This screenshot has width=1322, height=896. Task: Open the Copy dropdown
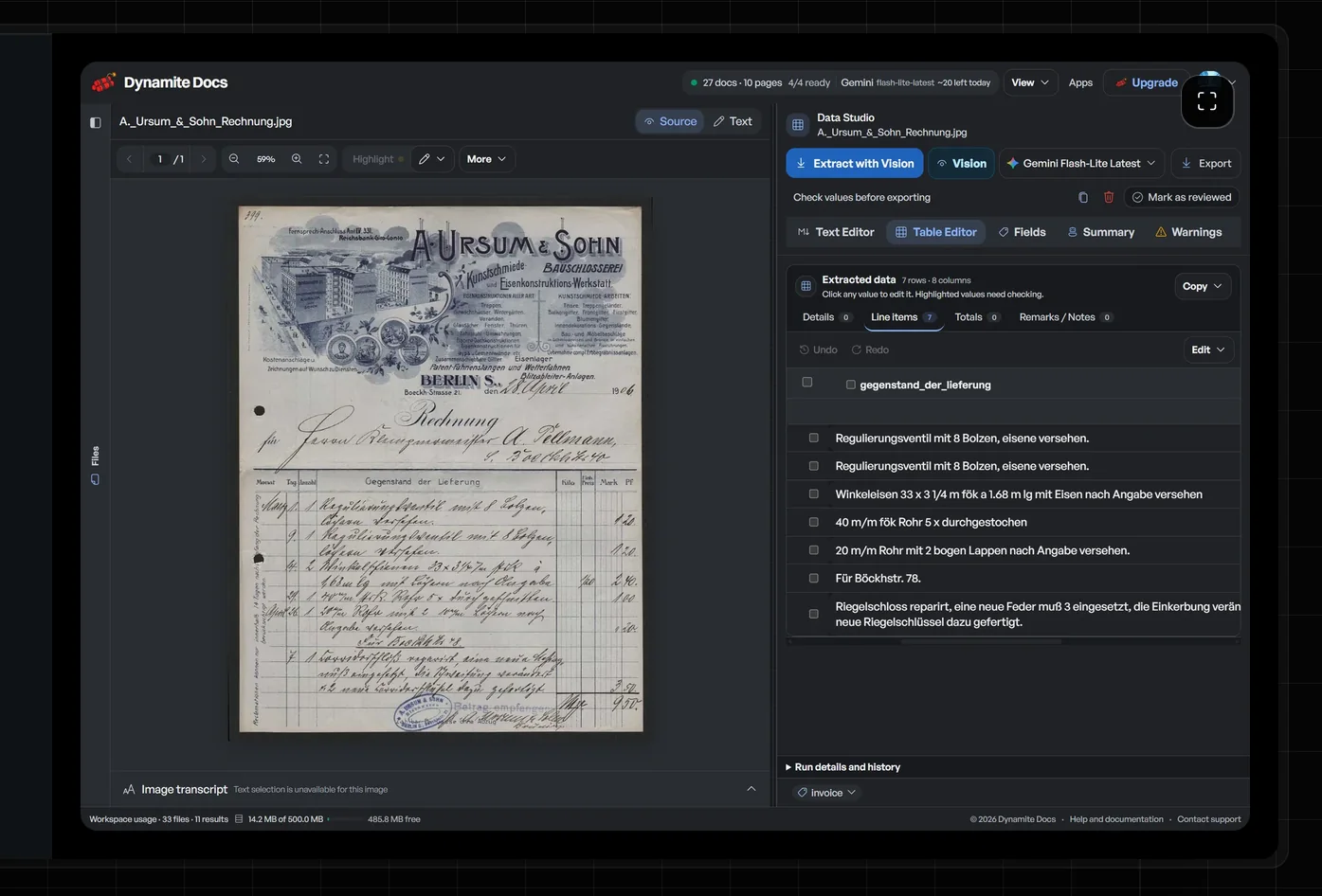click(x=1203, y=286)
